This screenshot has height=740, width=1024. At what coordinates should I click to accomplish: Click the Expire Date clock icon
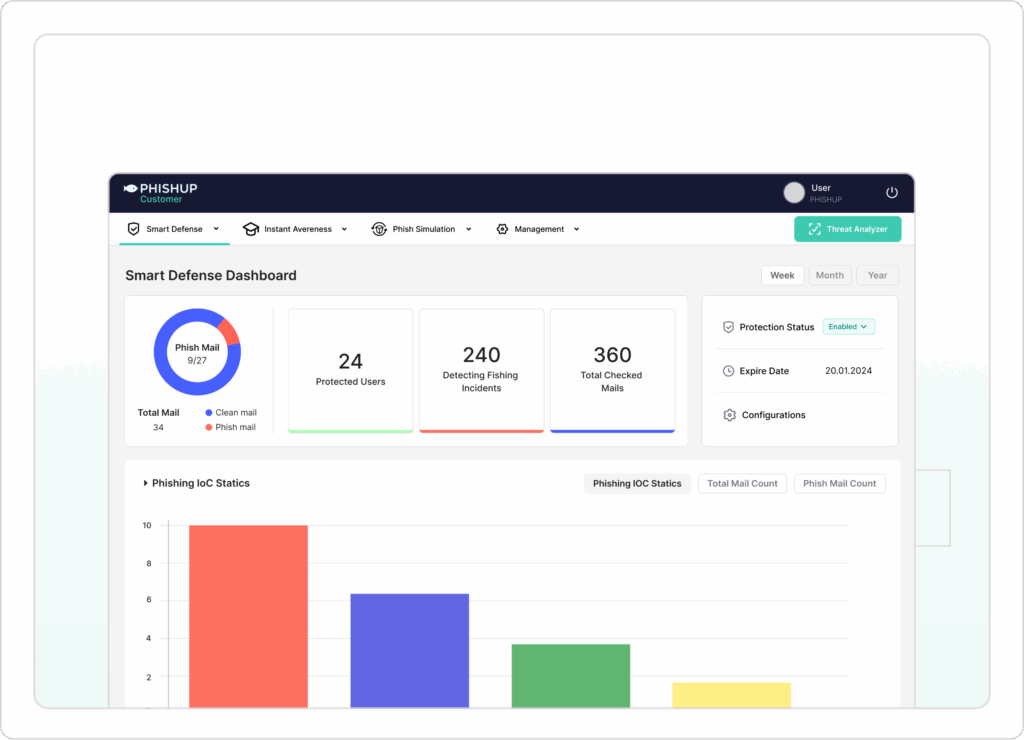728,371
